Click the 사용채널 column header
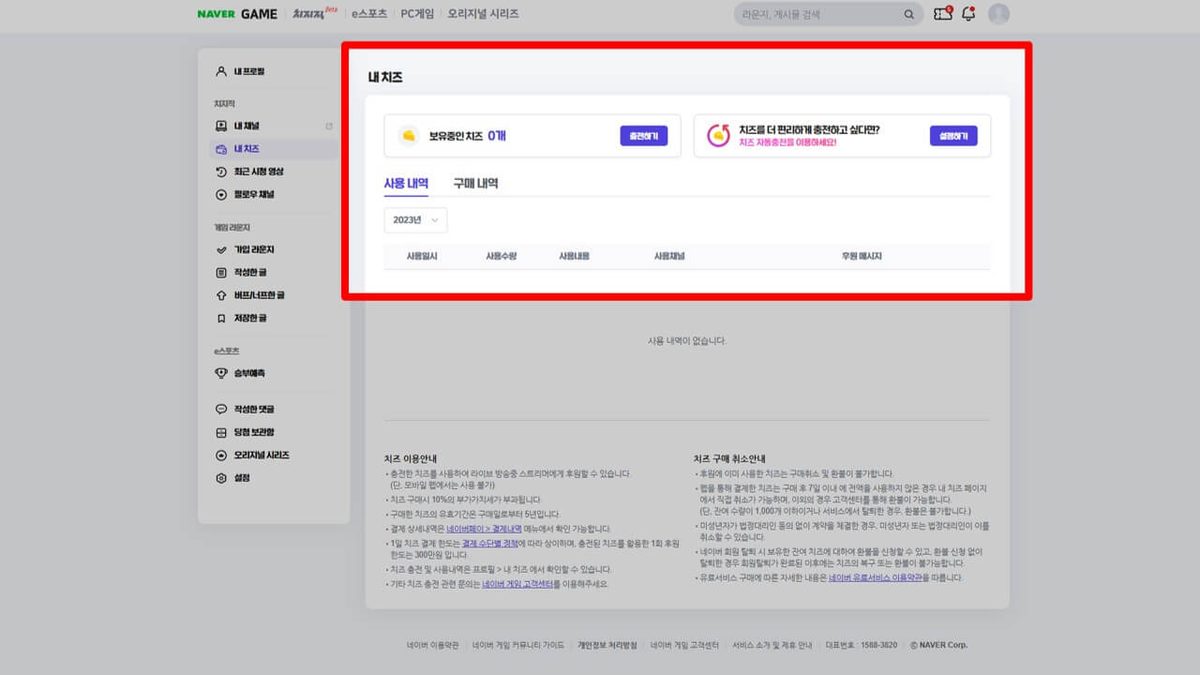 (669, 257)
